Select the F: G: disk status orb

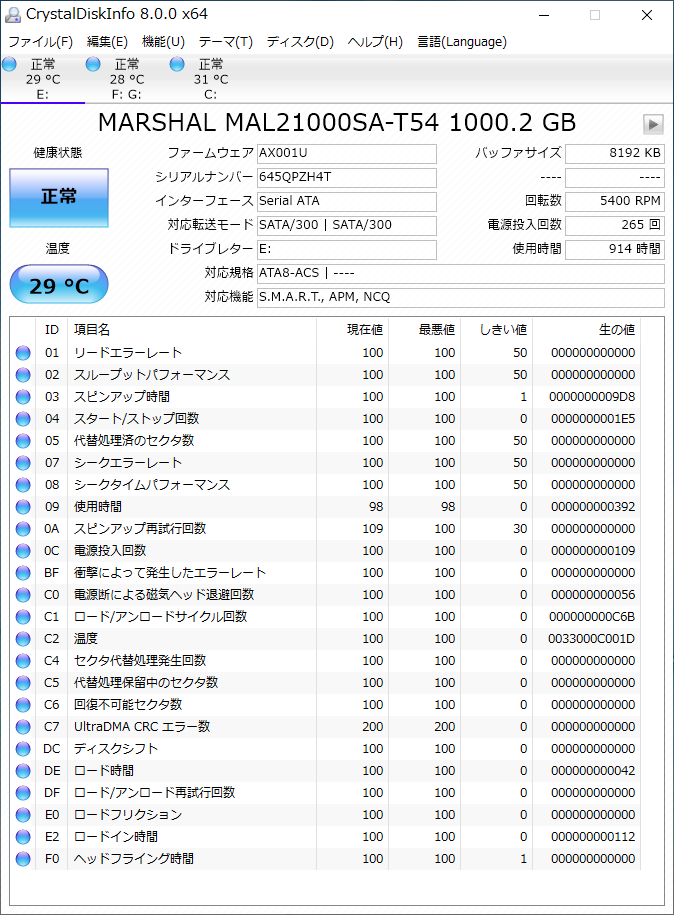click(93, 64)
